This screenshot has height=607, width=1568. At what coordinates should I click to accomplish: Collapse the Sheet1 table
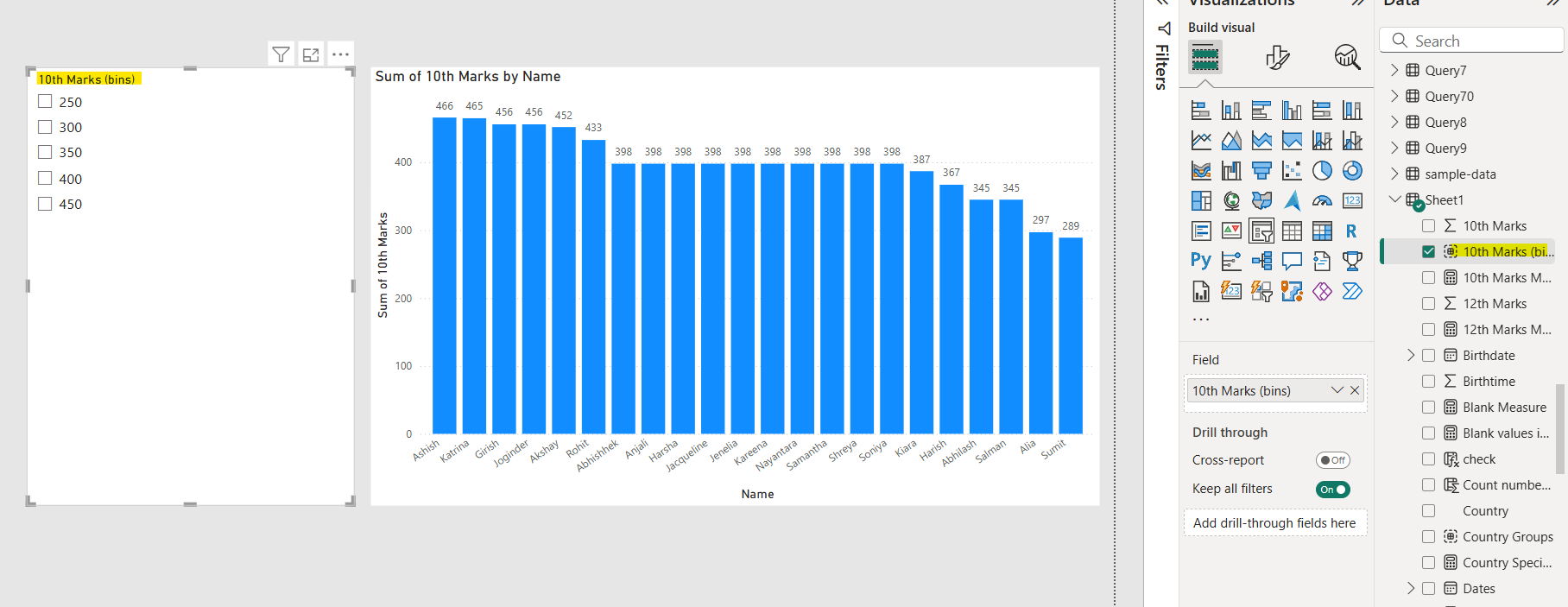pyautogui.click(x=1394, y=199)
